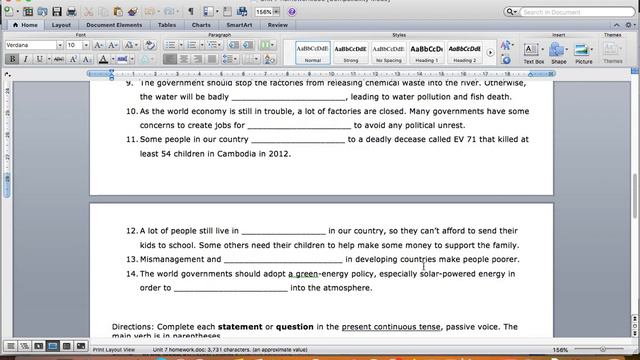Switch to the Layout ribbon tab

[x=61, y=25]
